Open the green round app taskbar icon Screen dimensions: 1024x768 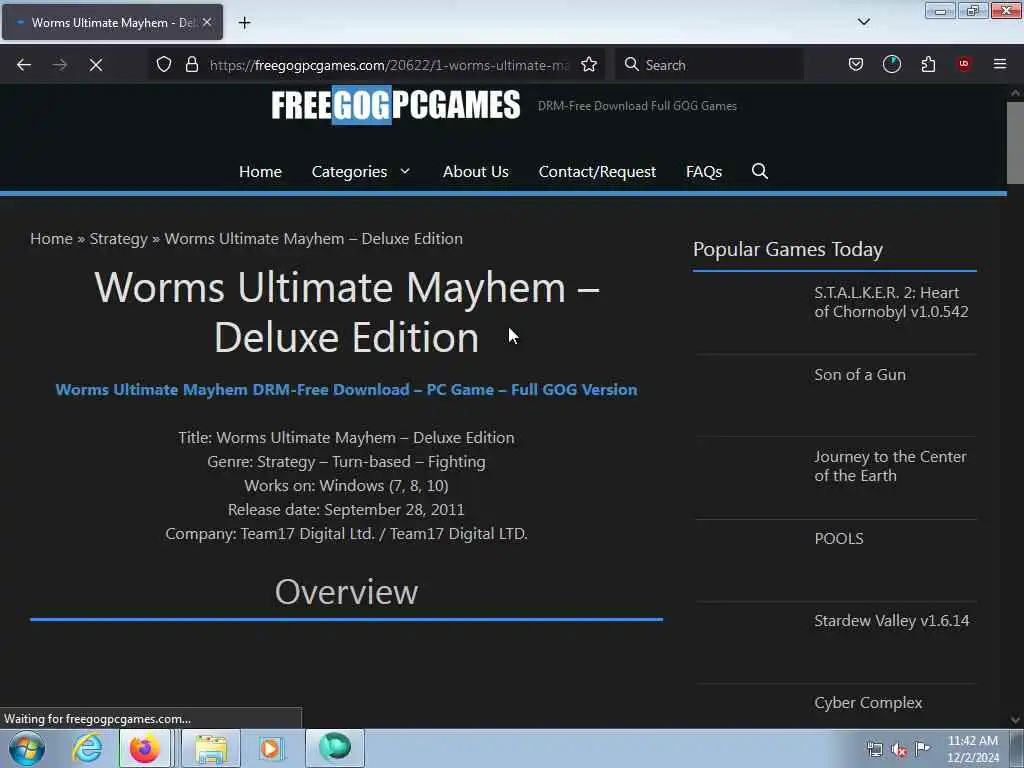click(335, 748)
